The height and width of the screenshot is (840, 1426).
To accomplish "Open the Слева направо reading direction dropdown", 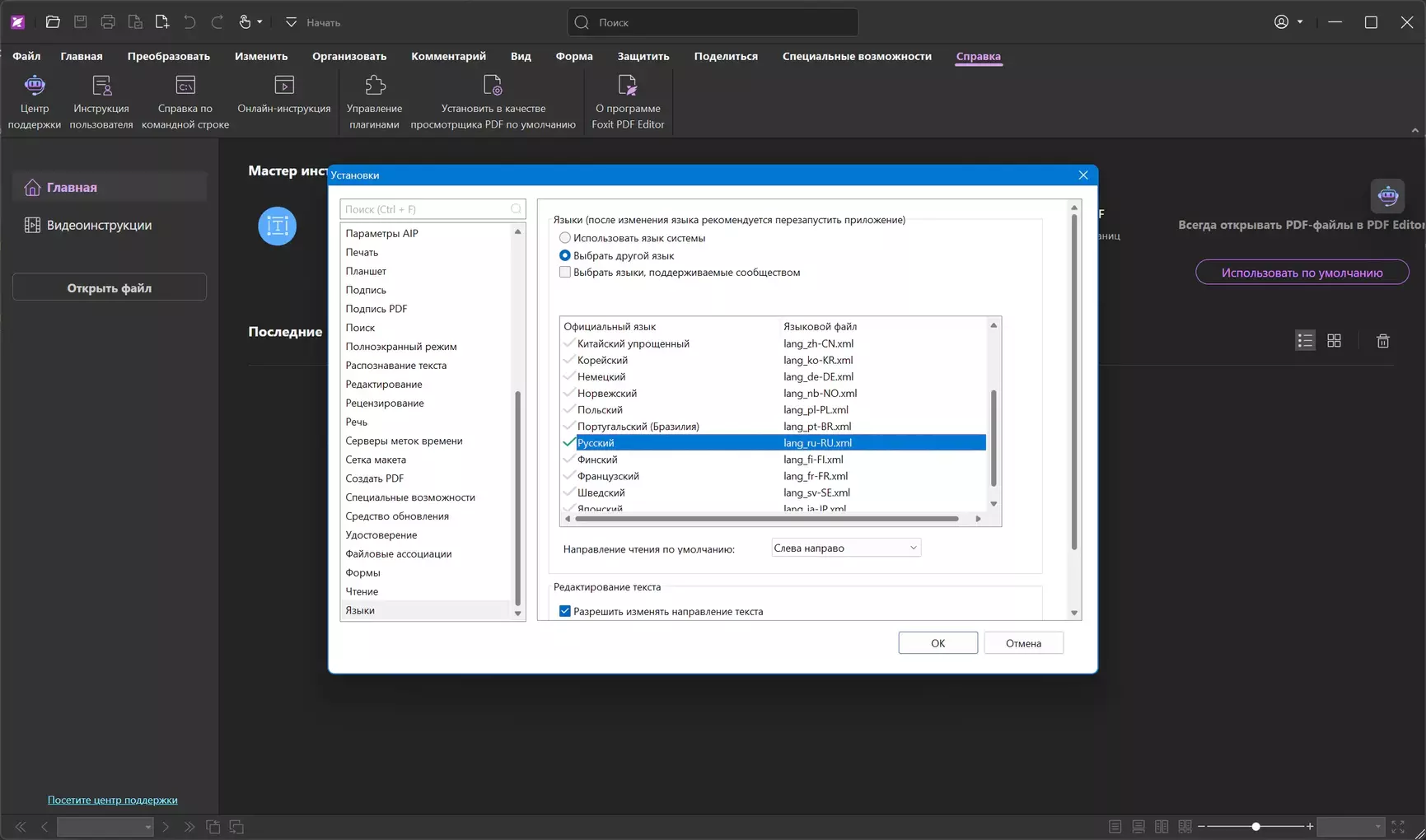I will click(845, 548).
